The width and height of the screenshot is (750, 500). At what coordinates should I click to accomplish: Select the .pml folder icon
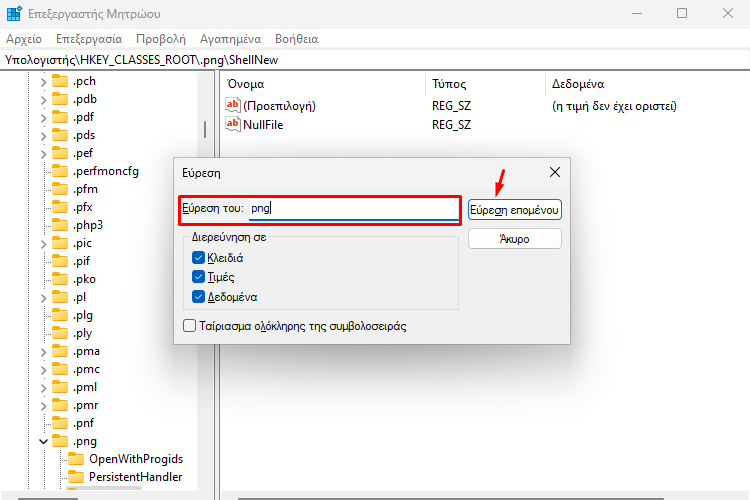pyautogui.click(x=60, y=387)
